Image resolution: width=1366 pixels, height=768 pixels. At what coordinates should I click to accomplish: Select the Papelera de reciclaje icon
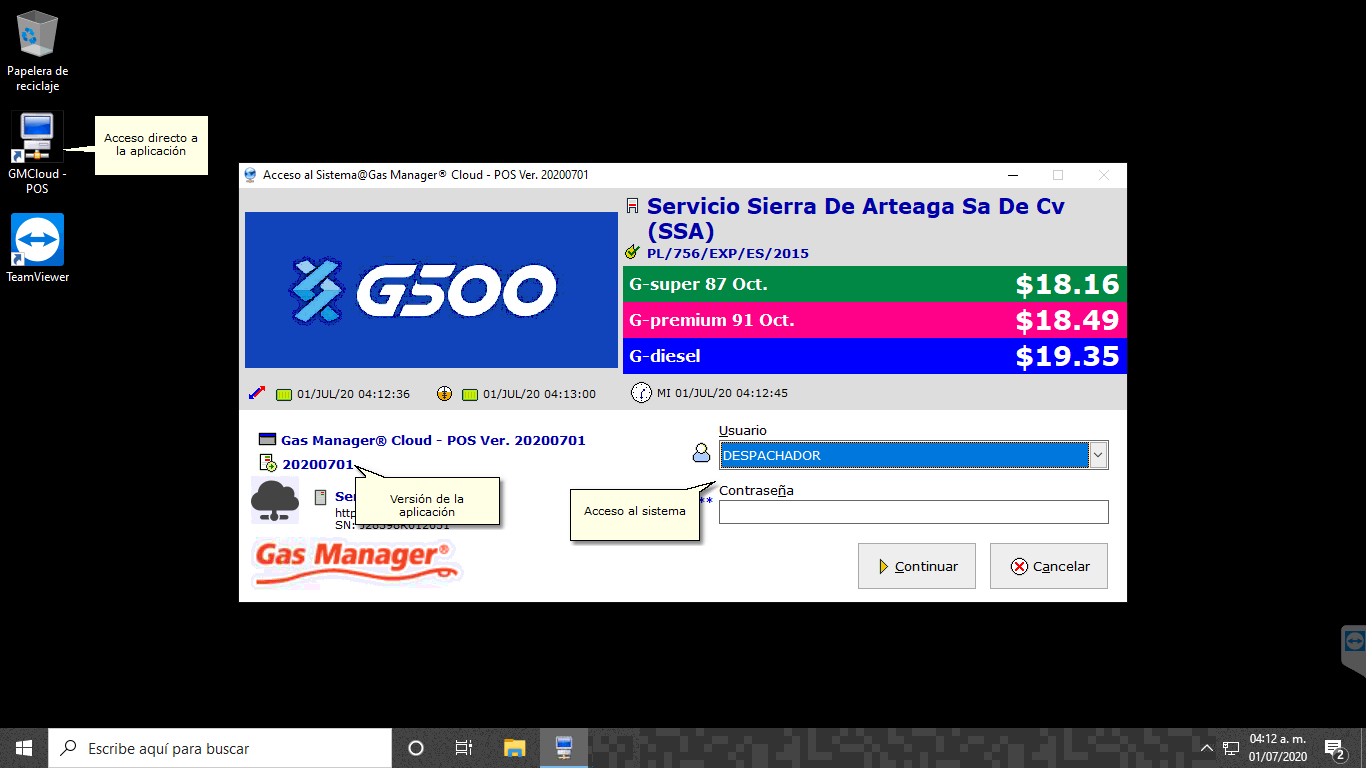pos(37,34)
